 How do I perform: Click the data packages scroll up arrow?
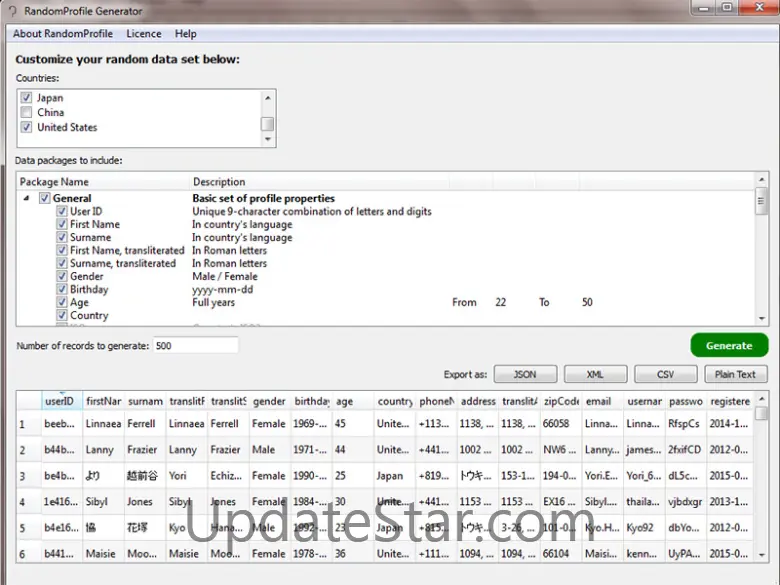(x=762, y=181)
